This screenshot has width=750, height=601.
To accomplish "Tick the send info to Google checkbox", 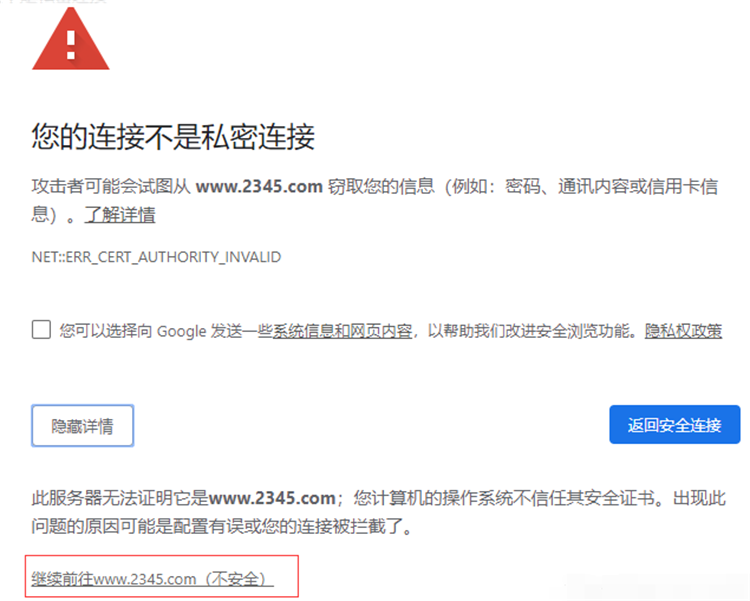I will click(x=41, y=330).
